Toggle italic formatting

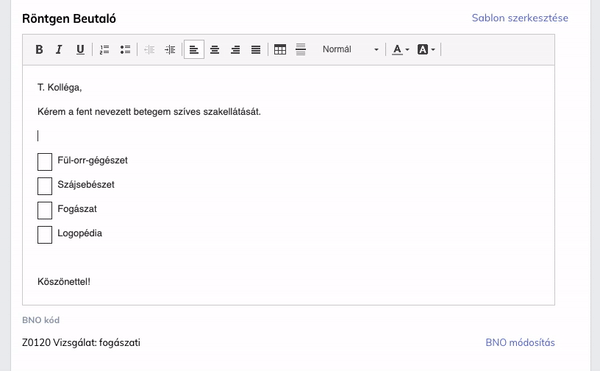(59, 49)
